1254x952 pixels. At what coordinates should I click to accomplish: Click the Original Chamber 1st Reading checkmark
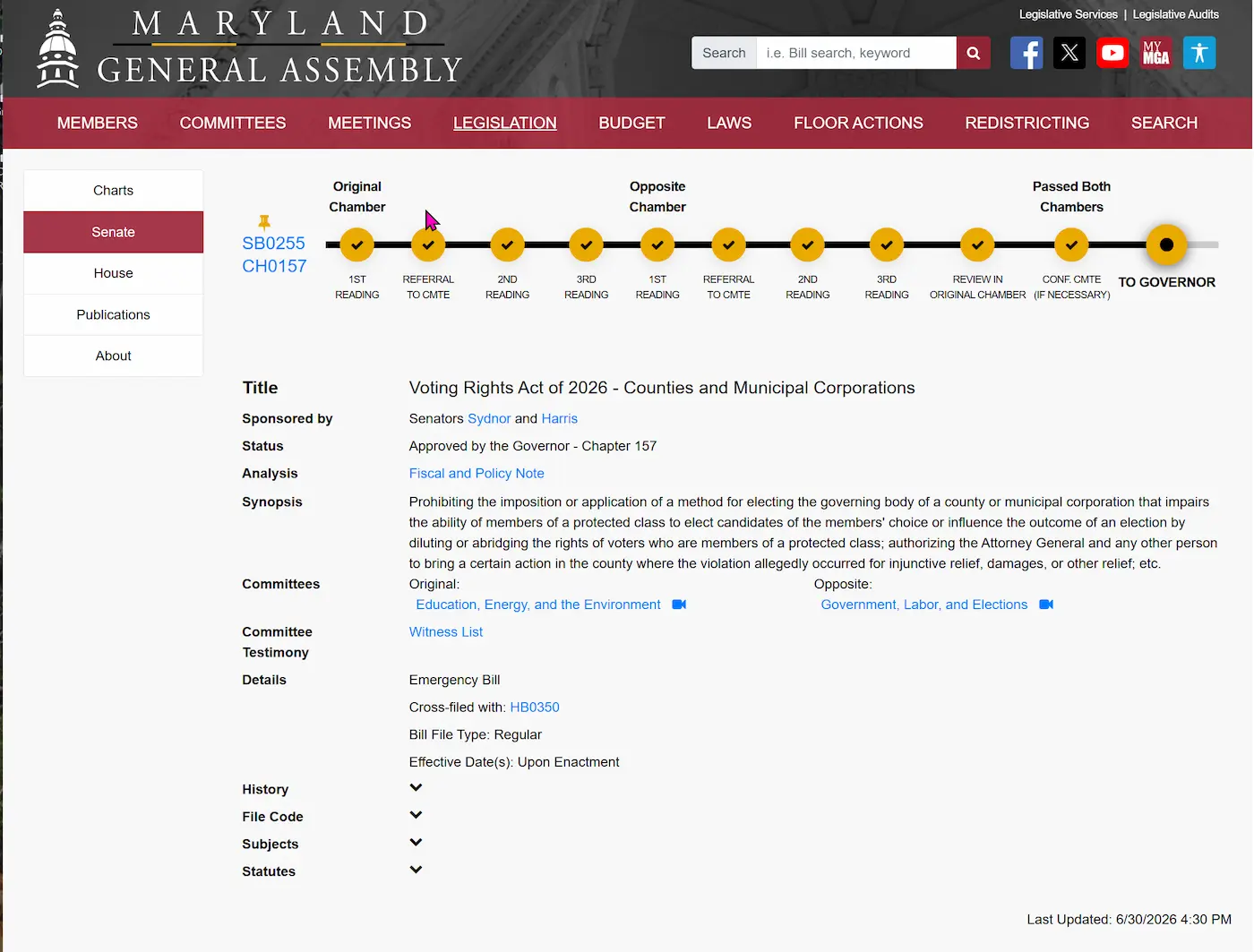coord(357,244)
